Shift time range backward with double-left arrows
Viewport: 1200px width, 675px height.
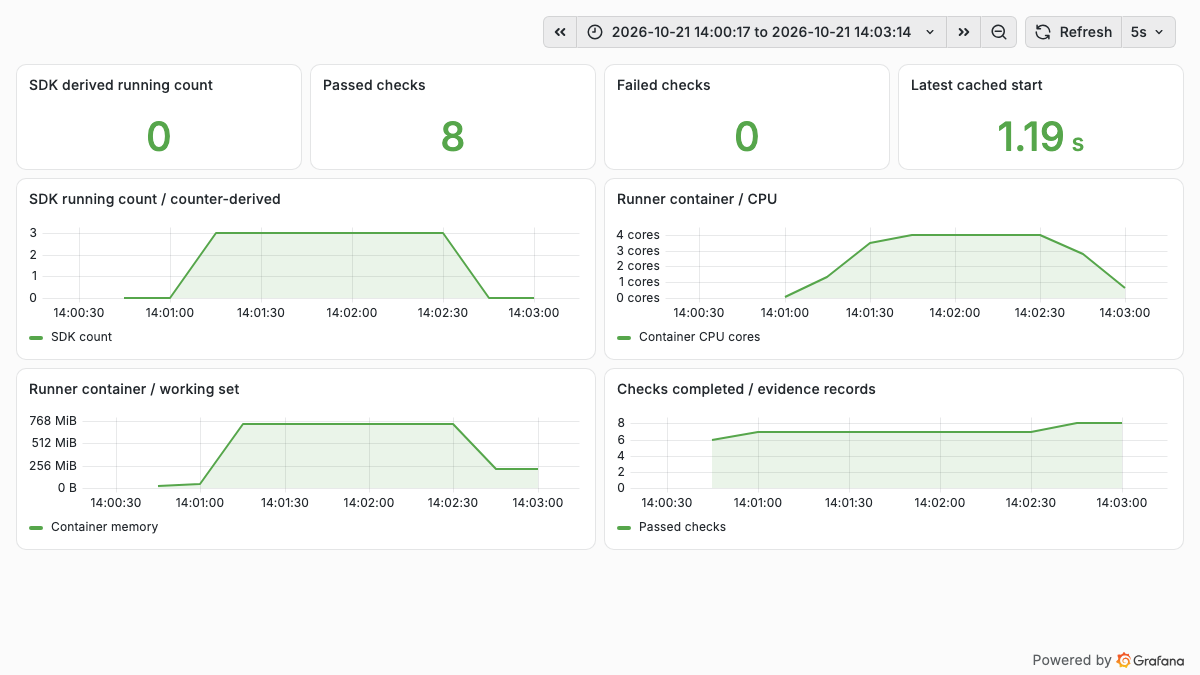[560, 32]
